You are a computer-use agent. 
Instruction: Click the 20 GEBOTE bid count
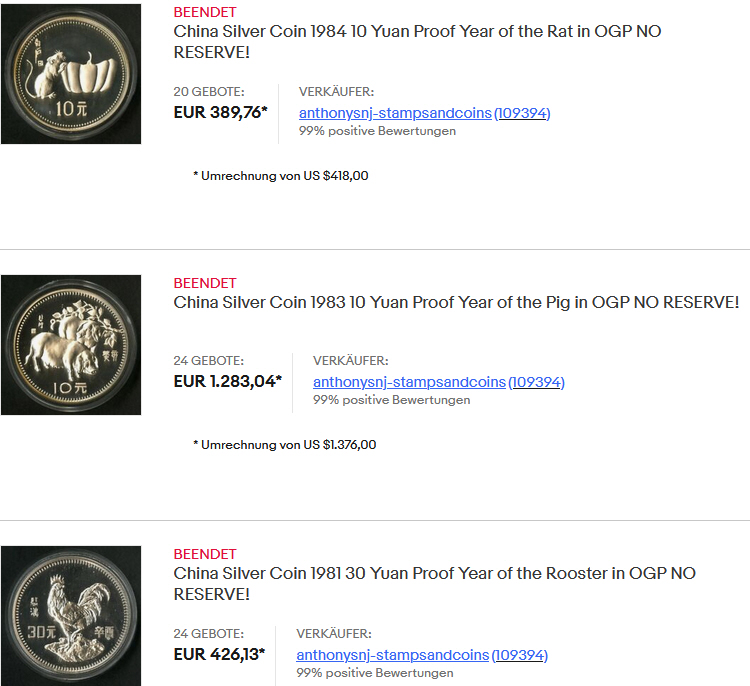pyautogui.click(x=209, y=91)
